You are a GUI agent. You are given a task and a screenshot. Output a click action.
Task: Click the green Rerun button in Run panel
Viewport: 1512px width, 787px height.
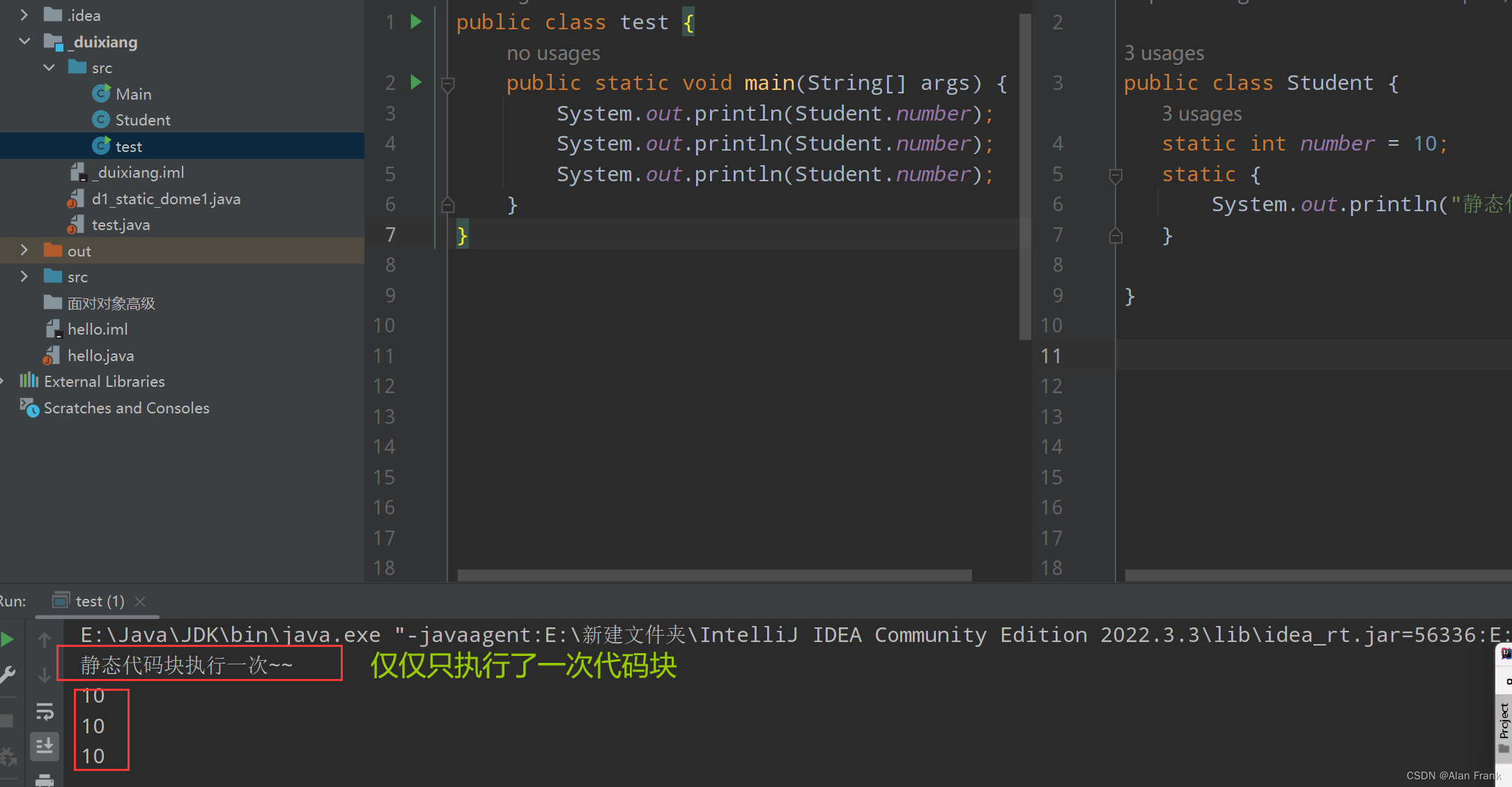coord(8,639)
